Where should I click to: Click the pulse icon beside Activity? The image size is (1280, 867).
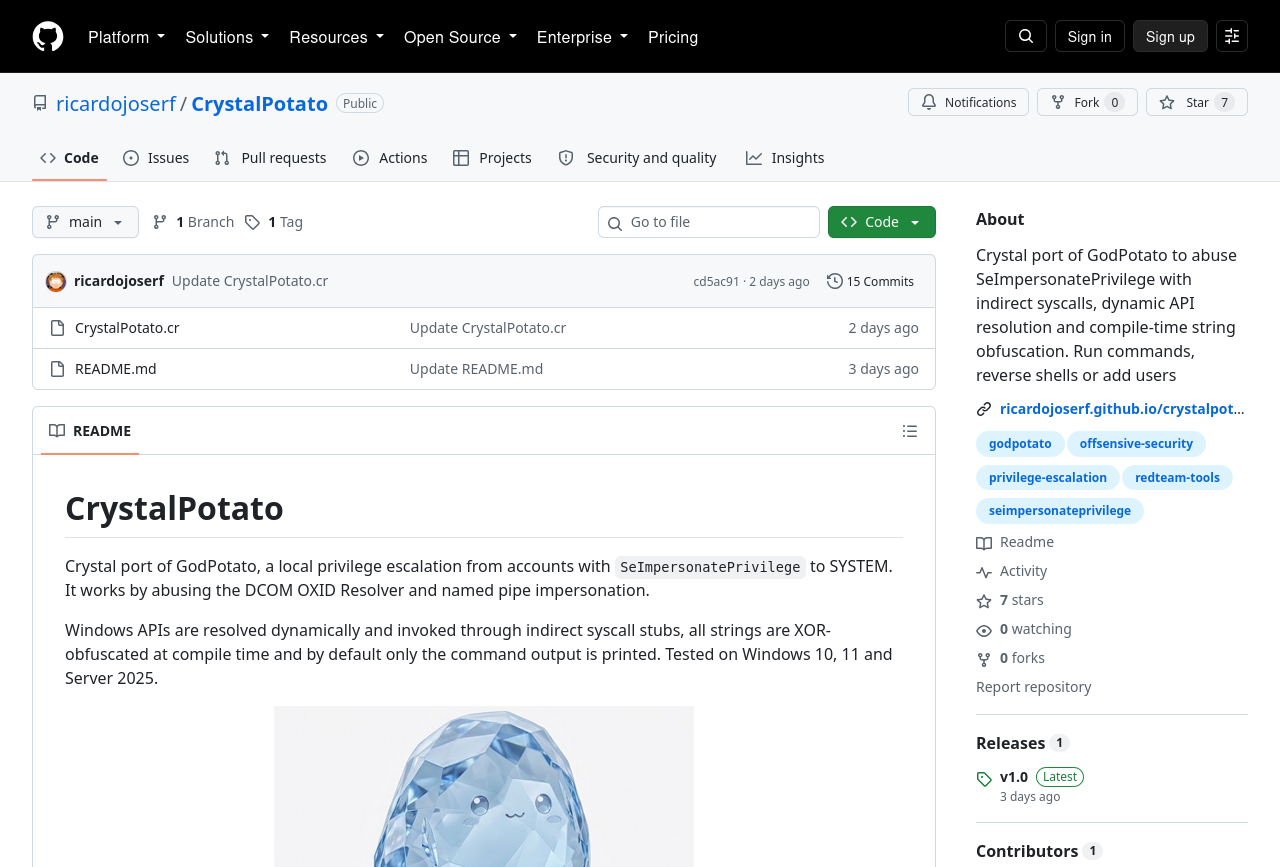coord(984,572)
